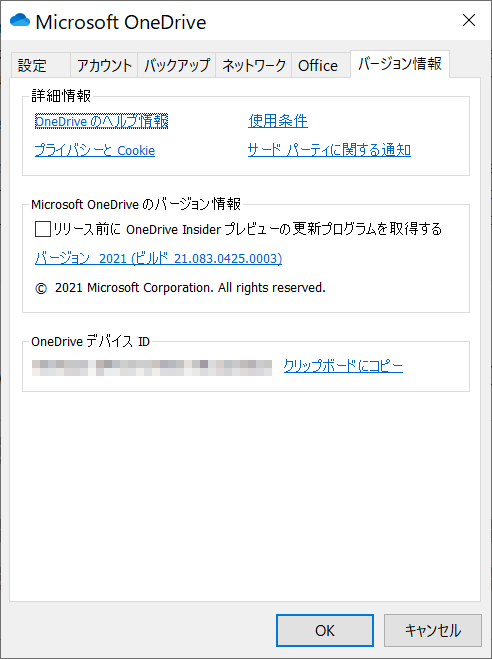Click the © 2021 Microsoft Corporation copyright text
The width and height of the screenshot is (492, 659).
coord(180,288)
